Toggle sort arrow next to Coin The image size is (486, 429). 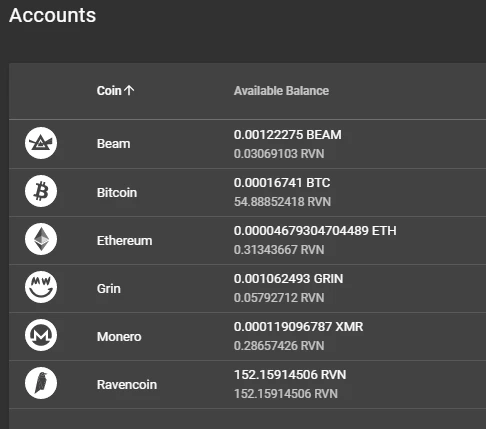tap(129, 90)
